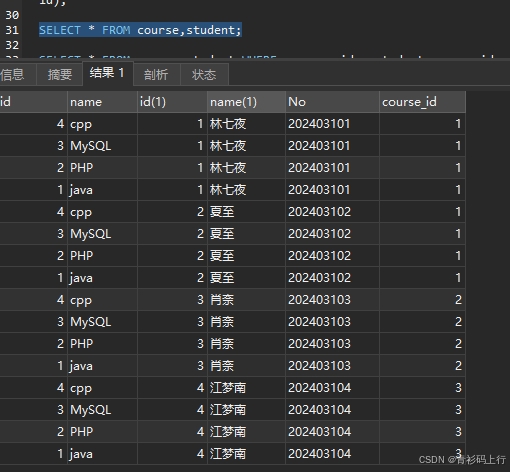Image resolution: width=510 pixels, height=472 pixels.
Task: Select the 肖奈 name in the MySQL row
Action: click(246, 322)
